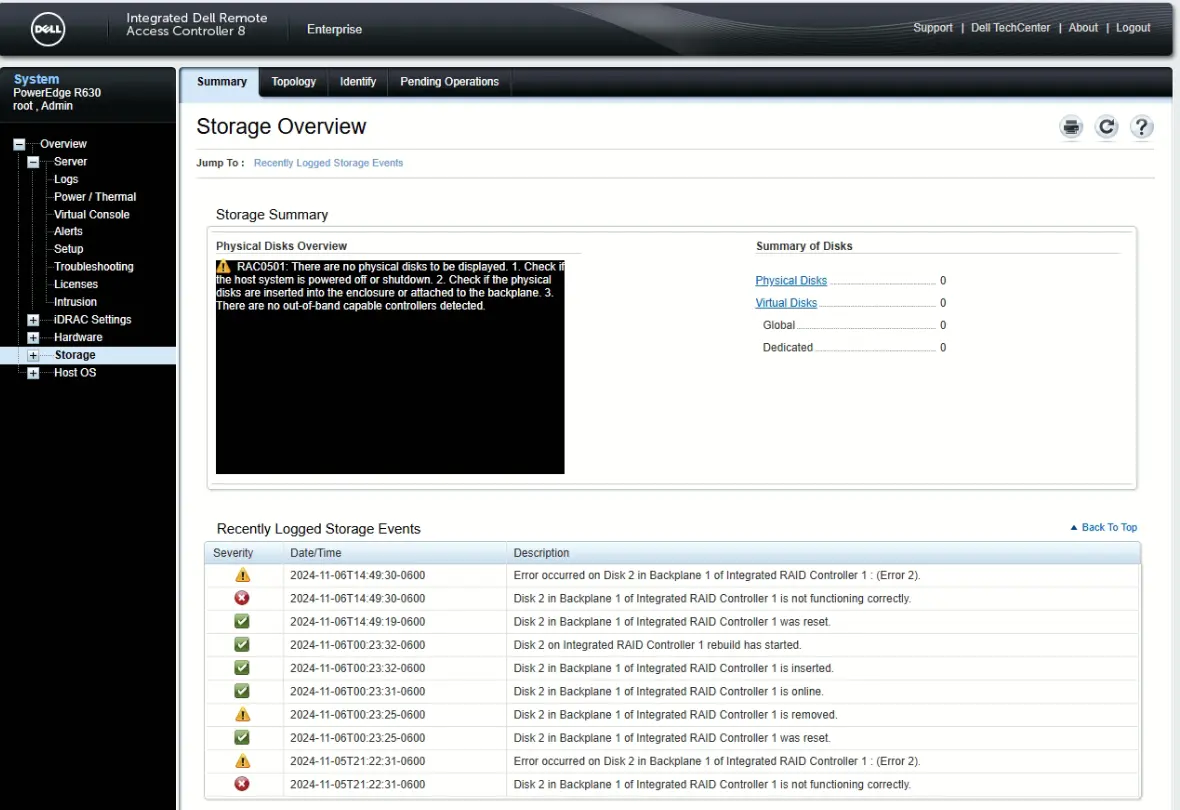
Task: Expand the Storage tree node
Action: tap(33, 355)
